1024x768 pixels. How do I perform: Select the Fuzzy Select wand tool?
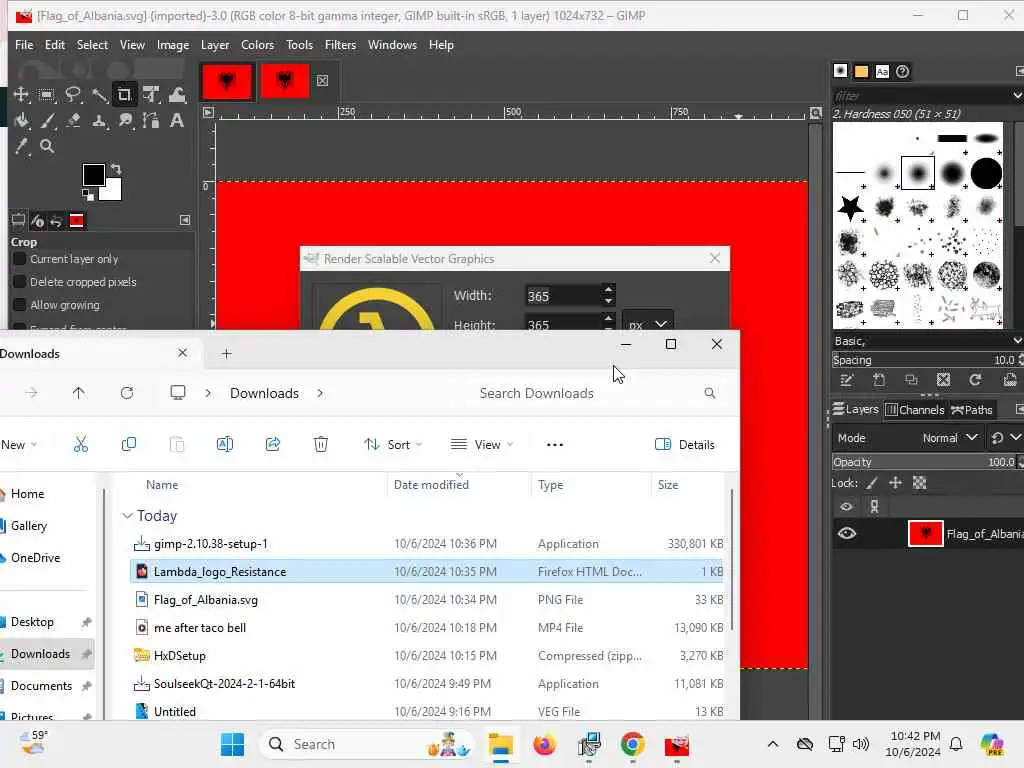point(99,95)
